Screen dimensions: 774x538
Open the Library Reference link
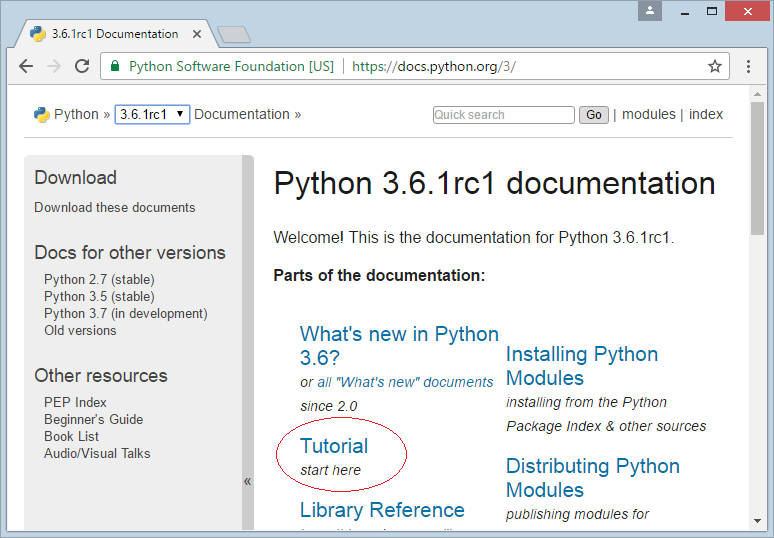coord(382,510)
